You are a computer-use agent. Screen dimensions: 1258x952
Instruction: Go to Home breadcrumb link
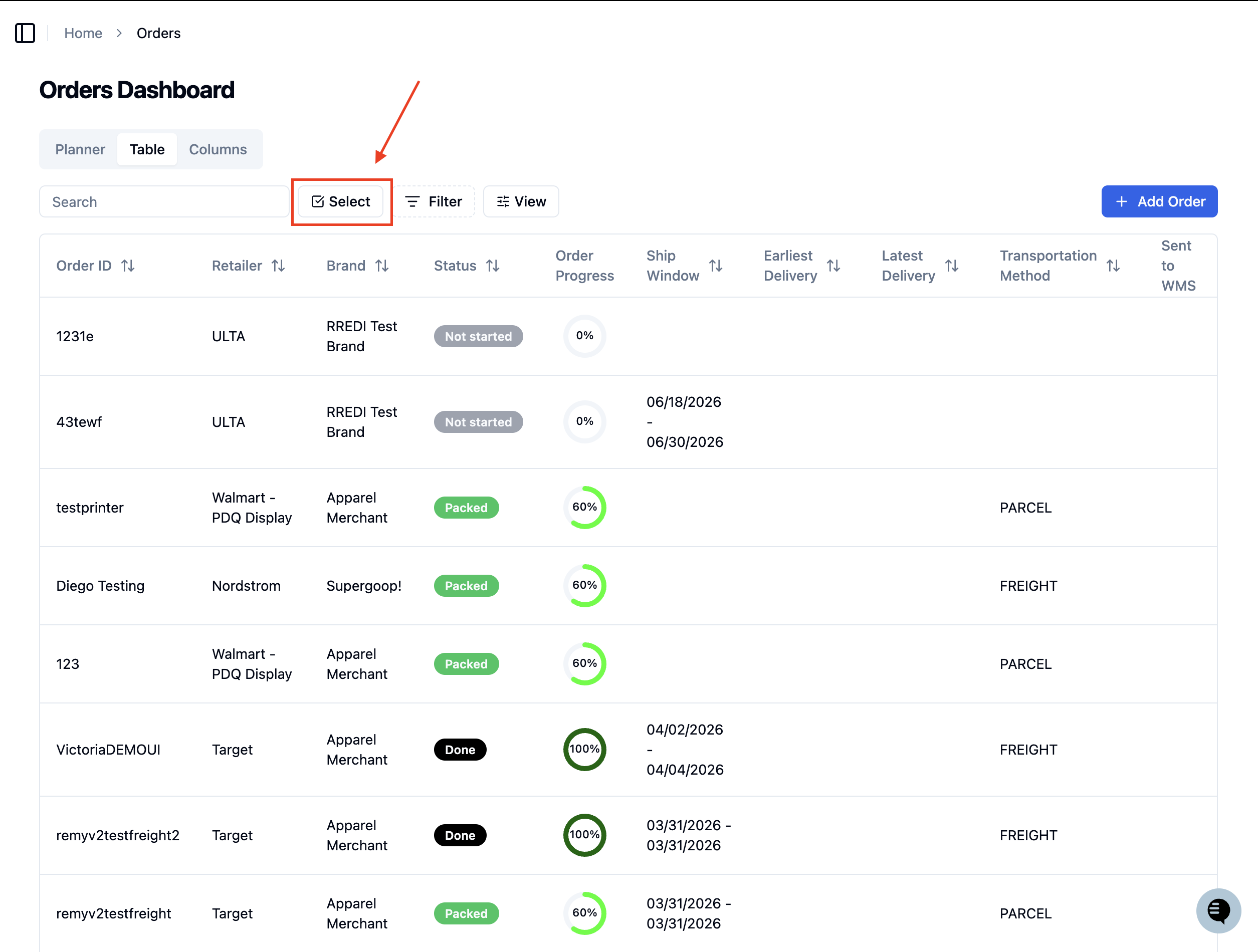[83, 33]
